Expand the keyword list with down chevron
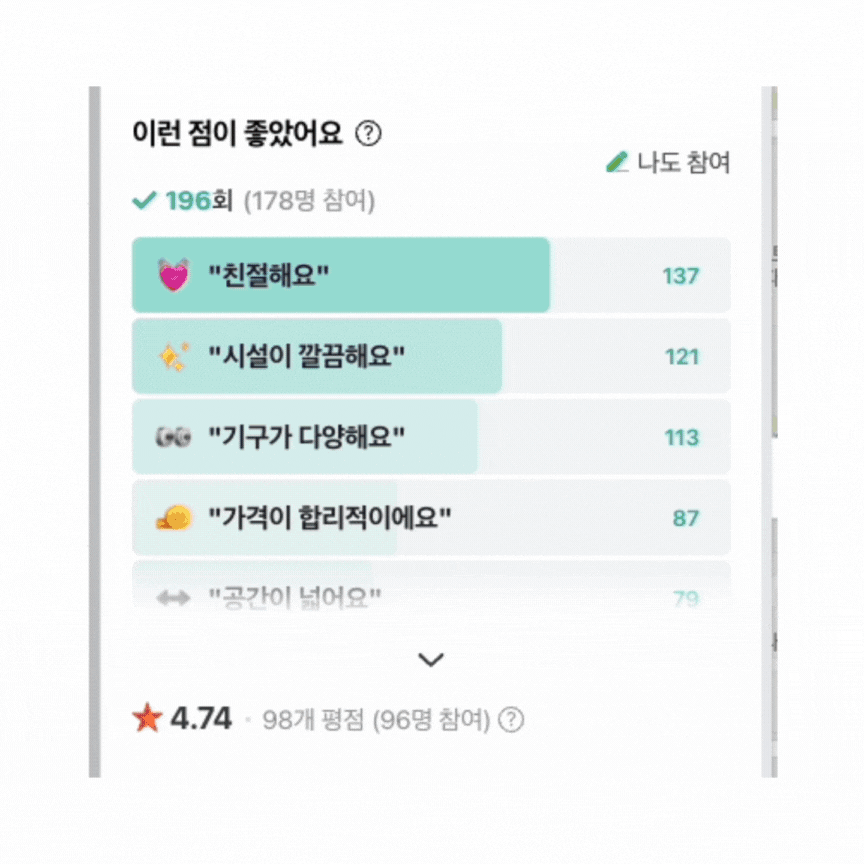The height and width of the screenshot is (864, 864). 431,660
